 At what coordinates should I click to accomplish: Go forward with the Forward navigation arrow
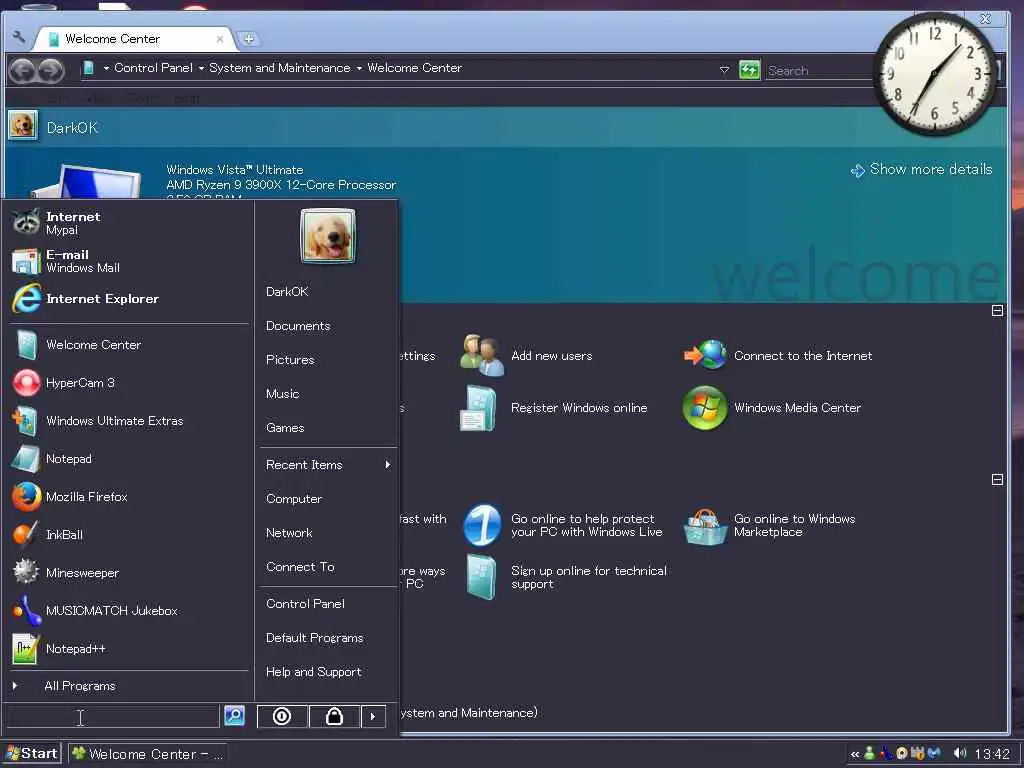(x=50, y=70)
